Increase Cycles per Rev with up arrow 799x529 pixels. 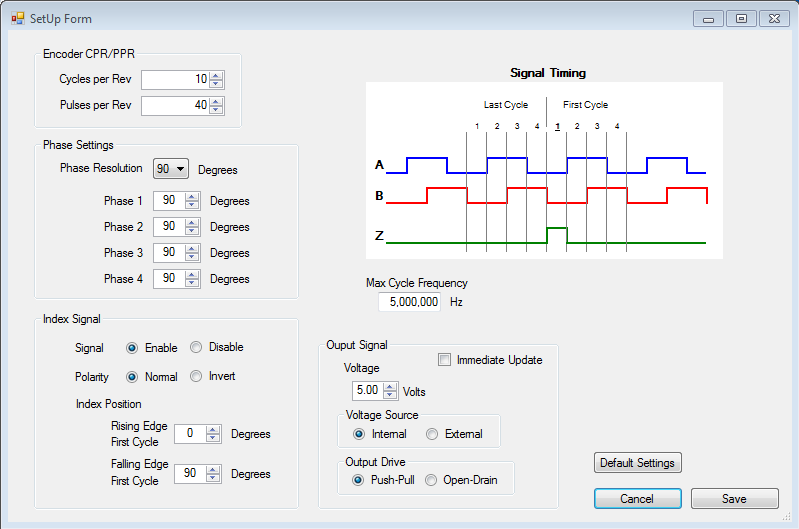pyautogui.click(x=216, y=76)
